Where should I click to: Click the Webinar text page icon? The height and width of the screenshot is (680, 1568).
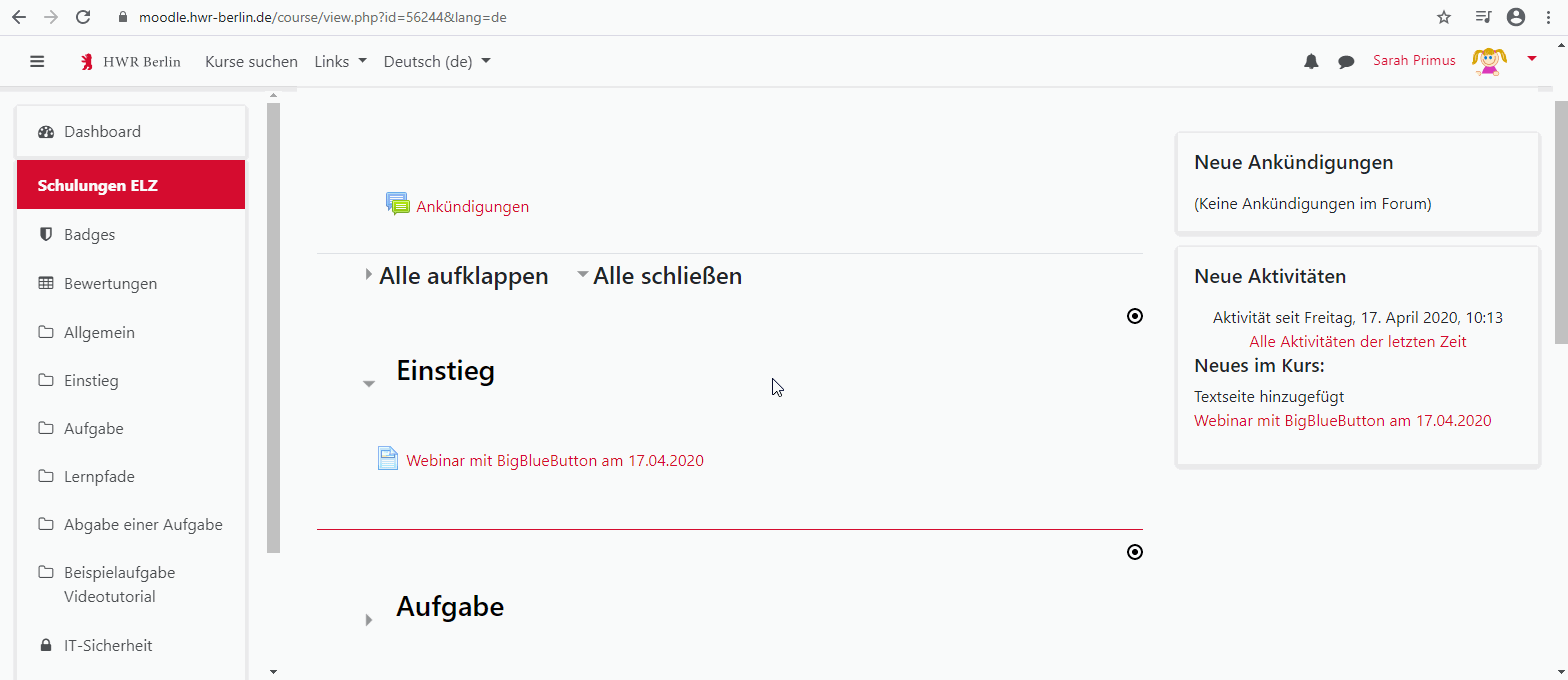(x=387, y=458)
